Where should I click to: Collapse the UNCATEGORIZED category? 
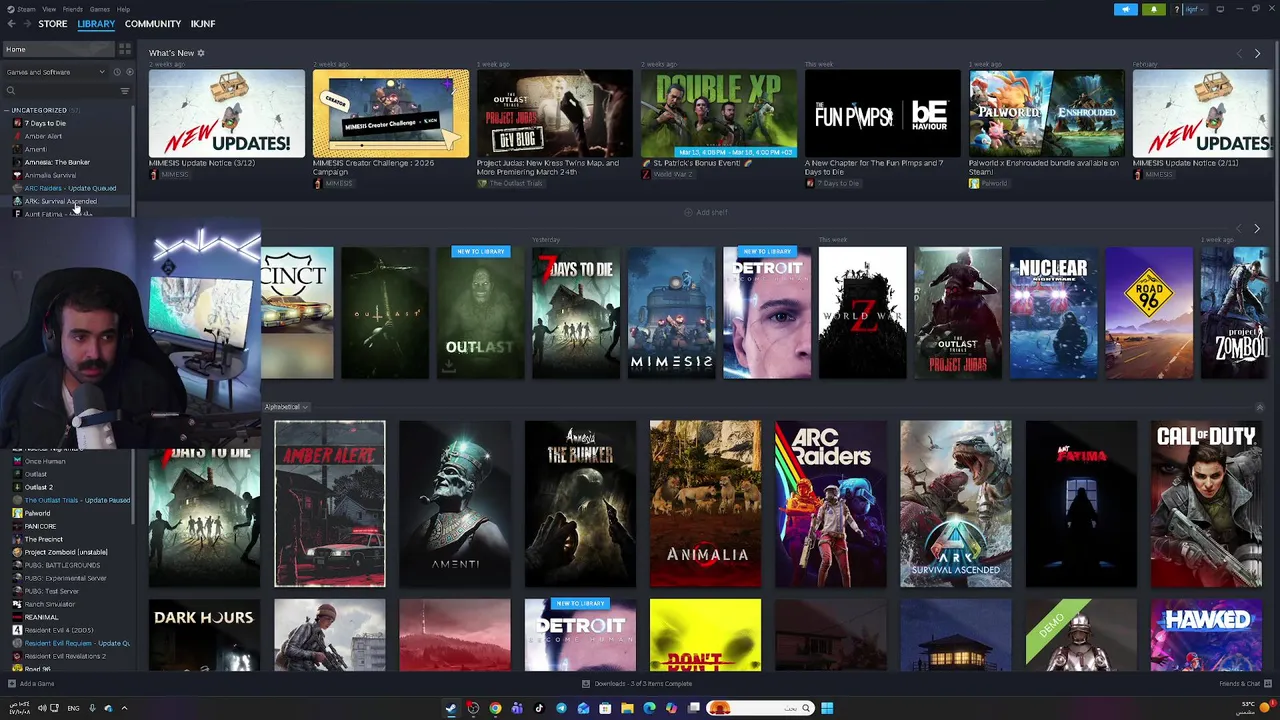point(8,110)
